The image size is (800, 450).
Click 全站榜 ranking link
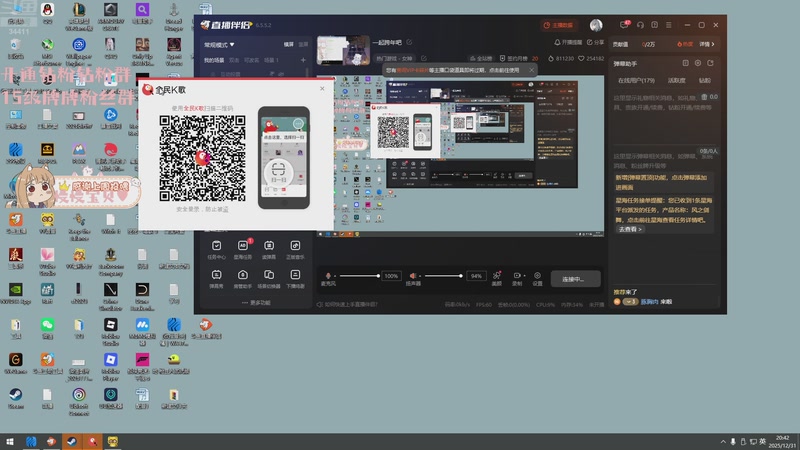[x=480, y=59]
